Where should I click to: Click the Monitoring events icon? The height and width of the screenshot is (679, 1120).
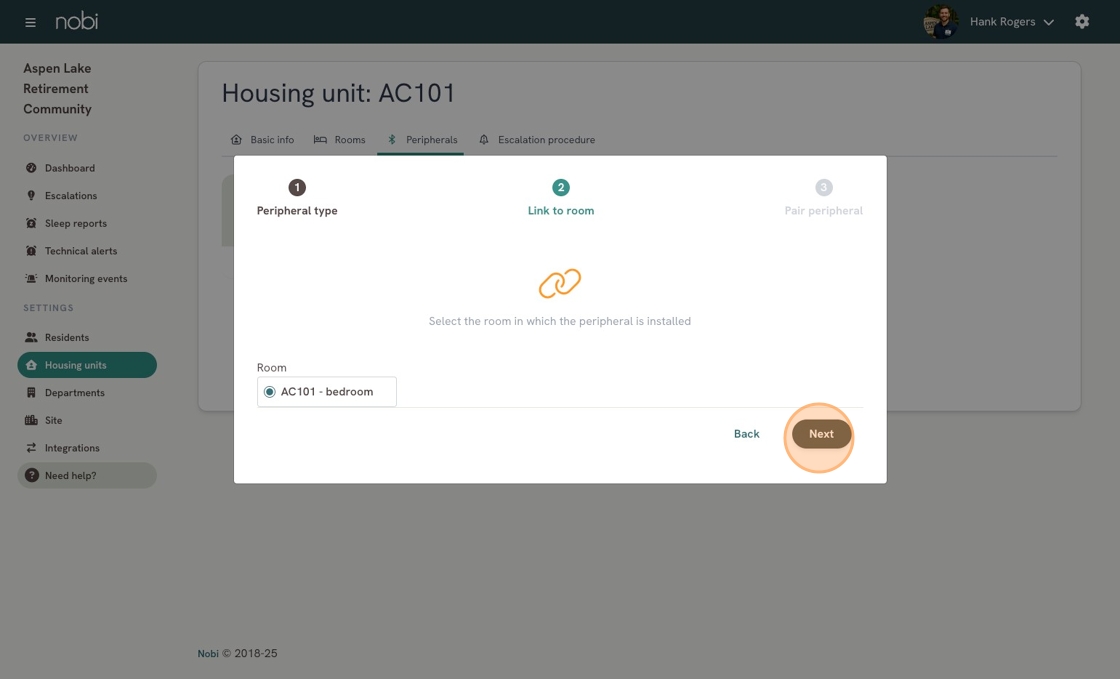point(31,279)
